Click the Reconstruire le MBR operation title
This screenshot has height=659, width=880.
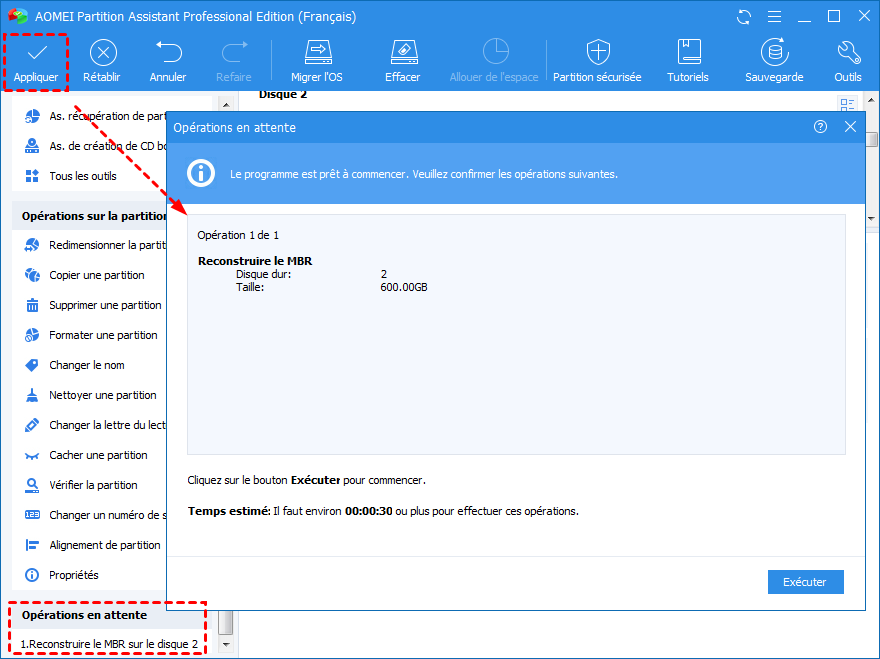tap(255, 261)
